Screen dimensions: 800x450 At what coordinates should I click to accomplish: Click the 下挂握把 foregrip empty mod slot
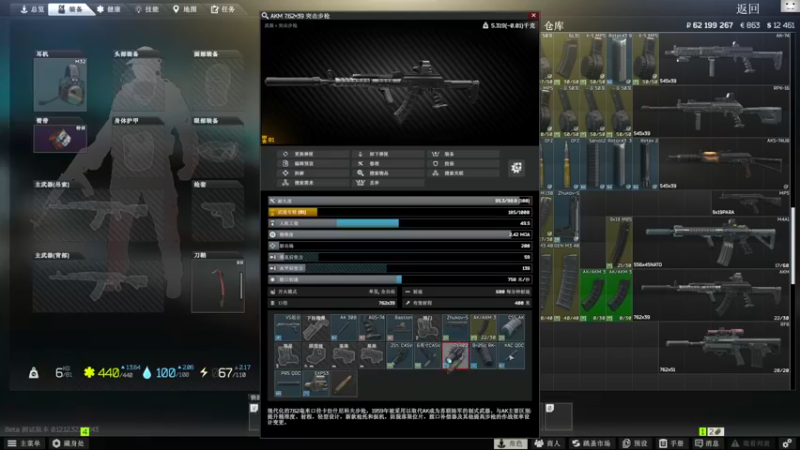(x=316, y=328)
